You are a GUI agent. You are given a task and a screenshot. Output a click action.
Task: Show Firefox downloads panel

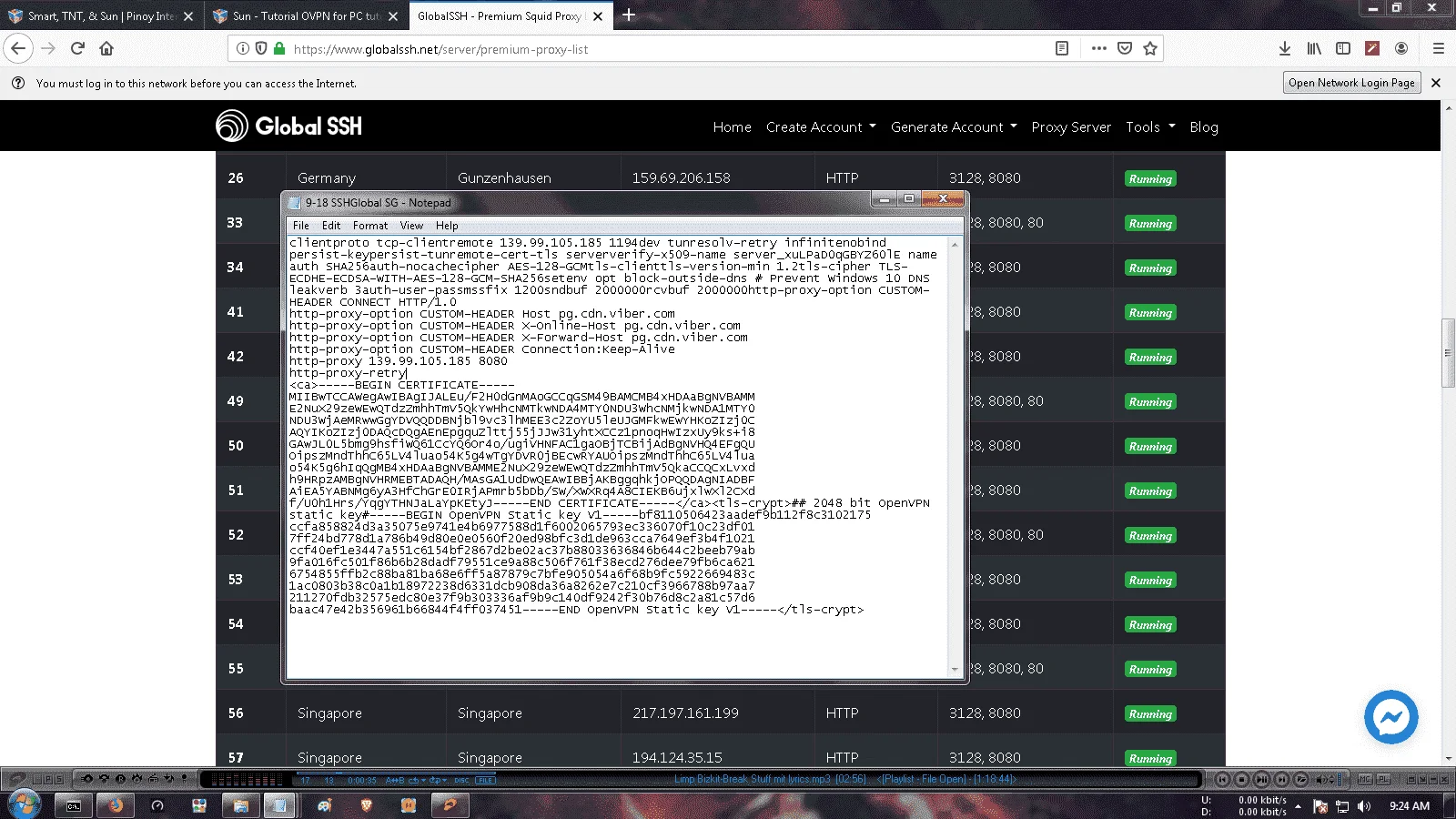[1284, 48]
